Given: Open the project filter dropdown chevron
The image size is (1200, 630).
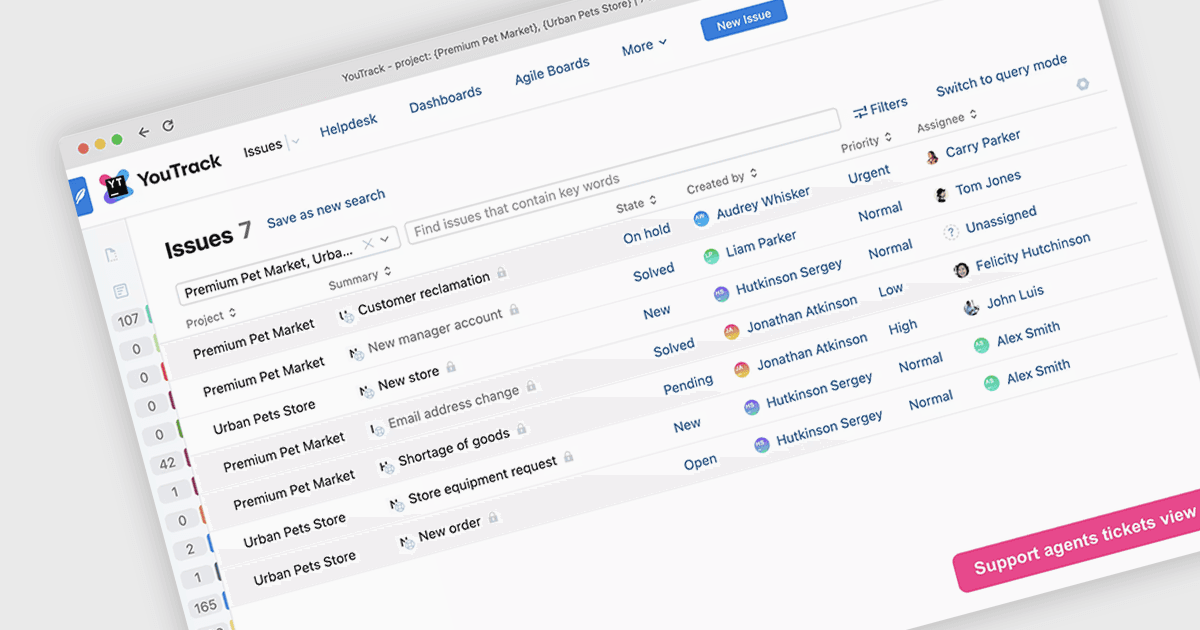Looking at the screenshot, I should coord(385,239).
